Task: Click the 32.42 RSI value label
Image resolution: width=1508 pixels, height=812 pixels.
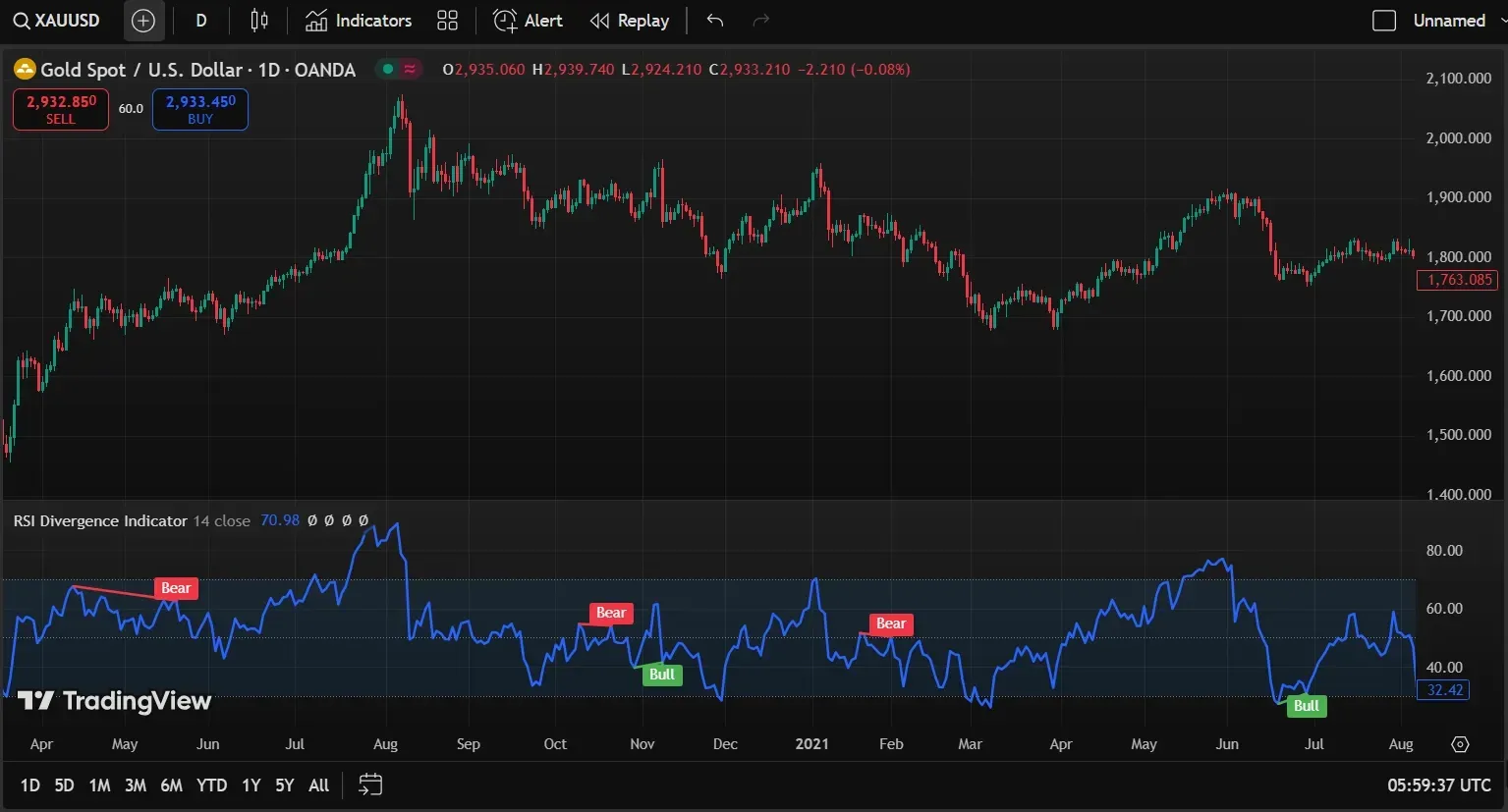Action: pos(1444,690)
